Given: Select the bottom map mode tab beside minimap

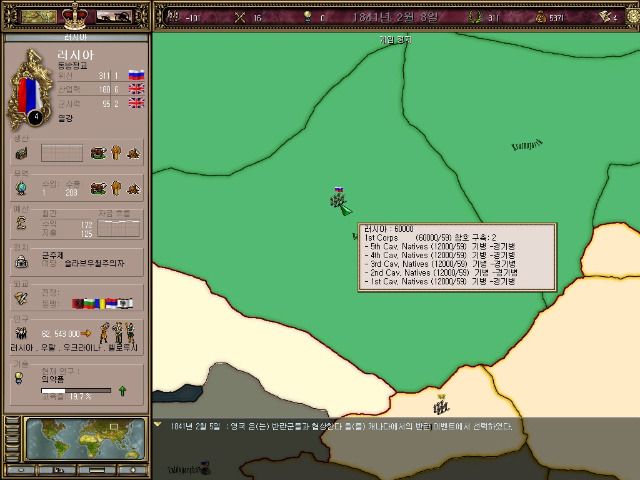Looking at the screenshot, I should click(x=13, y=457).
